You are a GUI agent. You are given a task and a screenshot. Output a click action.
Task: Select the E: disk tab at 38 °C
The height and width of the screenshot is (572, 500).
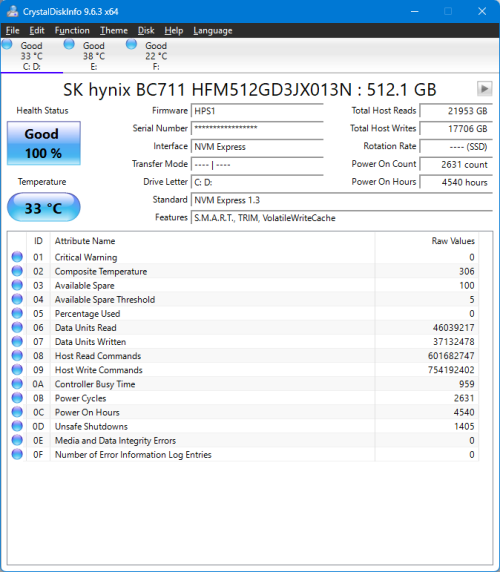pos(94,56)
